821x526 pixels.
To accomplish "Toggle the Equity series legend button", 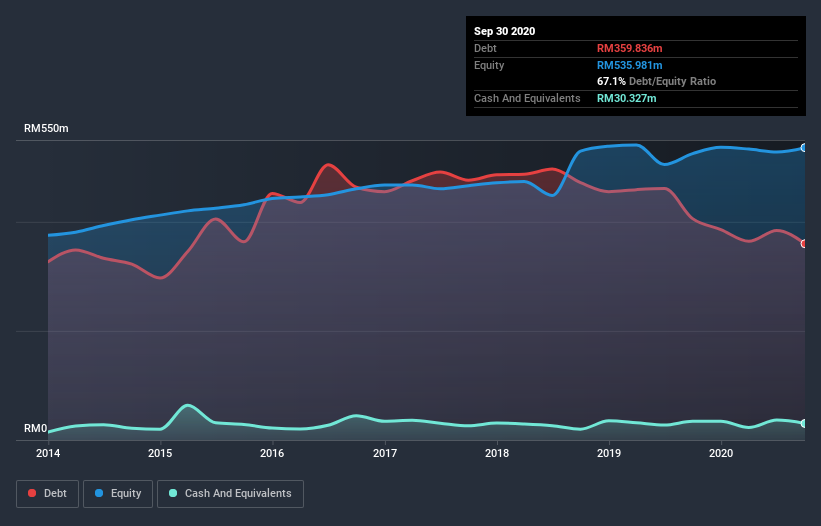I will (x=118, y=494).
